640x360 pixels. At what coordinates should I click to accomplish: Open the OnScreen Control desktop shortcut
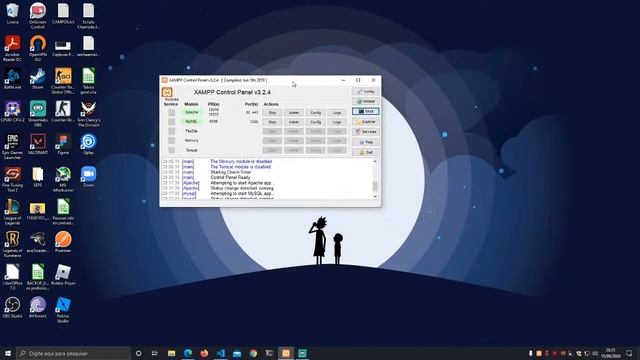(x=38, y=16)
